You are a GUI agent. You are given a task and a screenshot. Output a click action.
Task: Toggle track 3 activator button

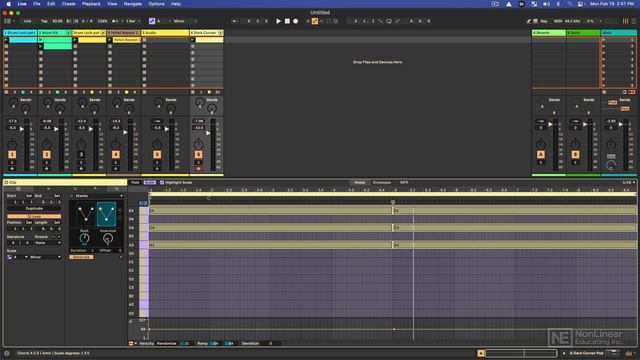81,154
